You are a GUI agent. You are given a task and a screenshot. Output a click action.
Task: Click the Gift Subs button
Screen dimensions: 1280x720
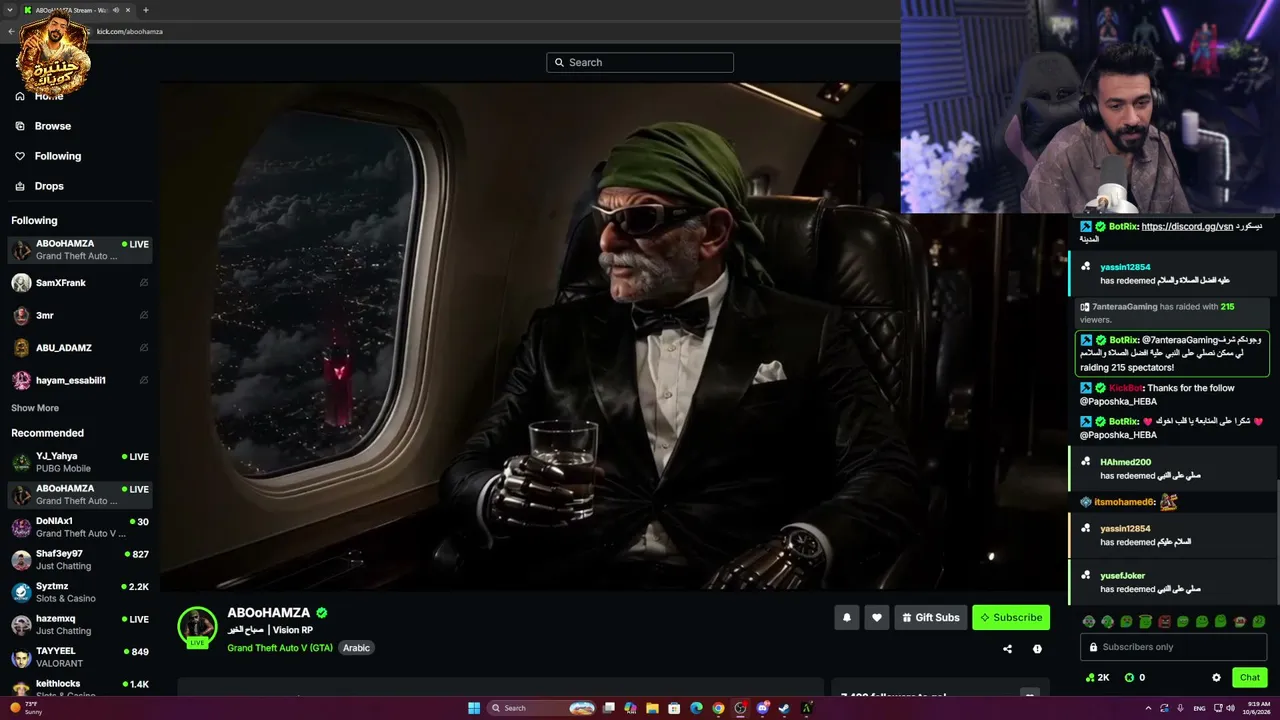[931, 617]
